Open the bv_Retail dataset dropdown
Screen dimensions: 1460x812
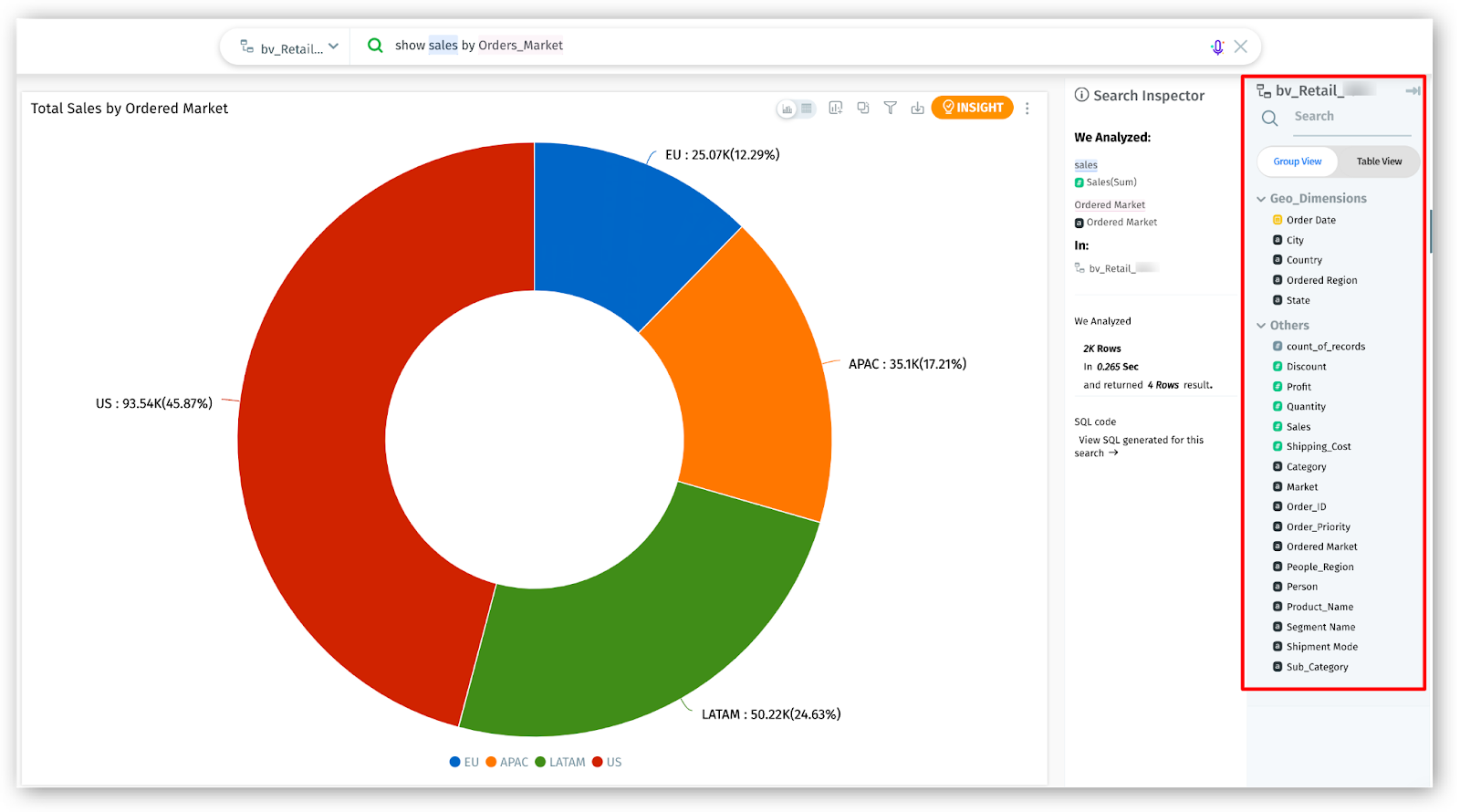(x=289, y=47)
